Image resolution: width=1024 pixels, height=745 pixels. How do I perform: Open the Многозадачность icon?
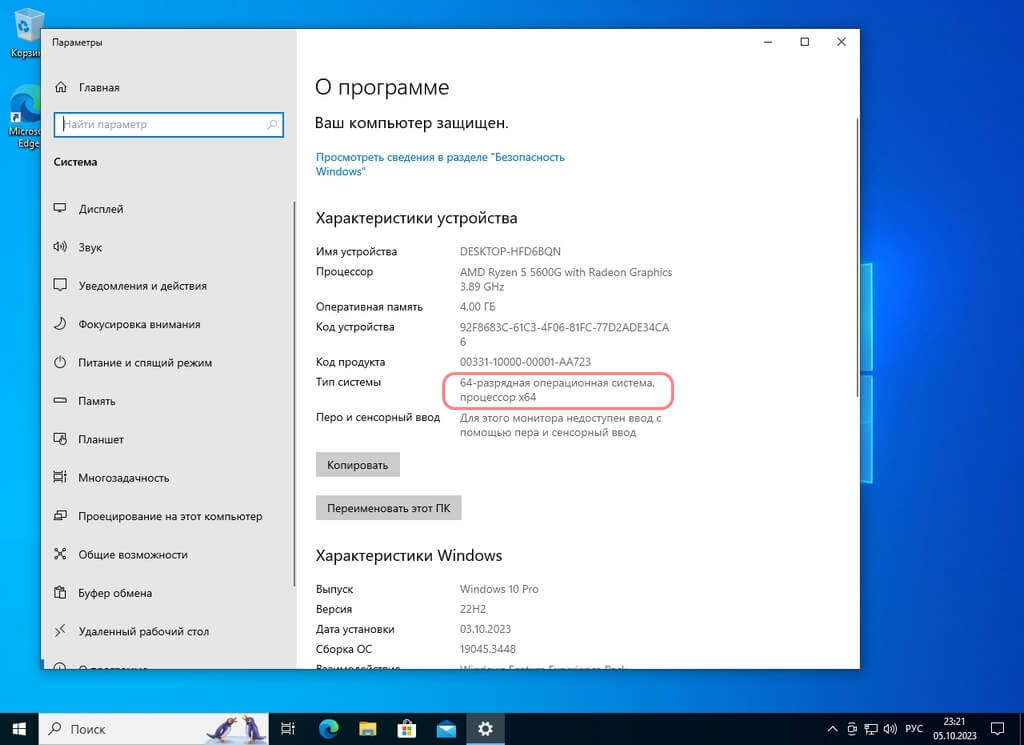pos(60,478)
